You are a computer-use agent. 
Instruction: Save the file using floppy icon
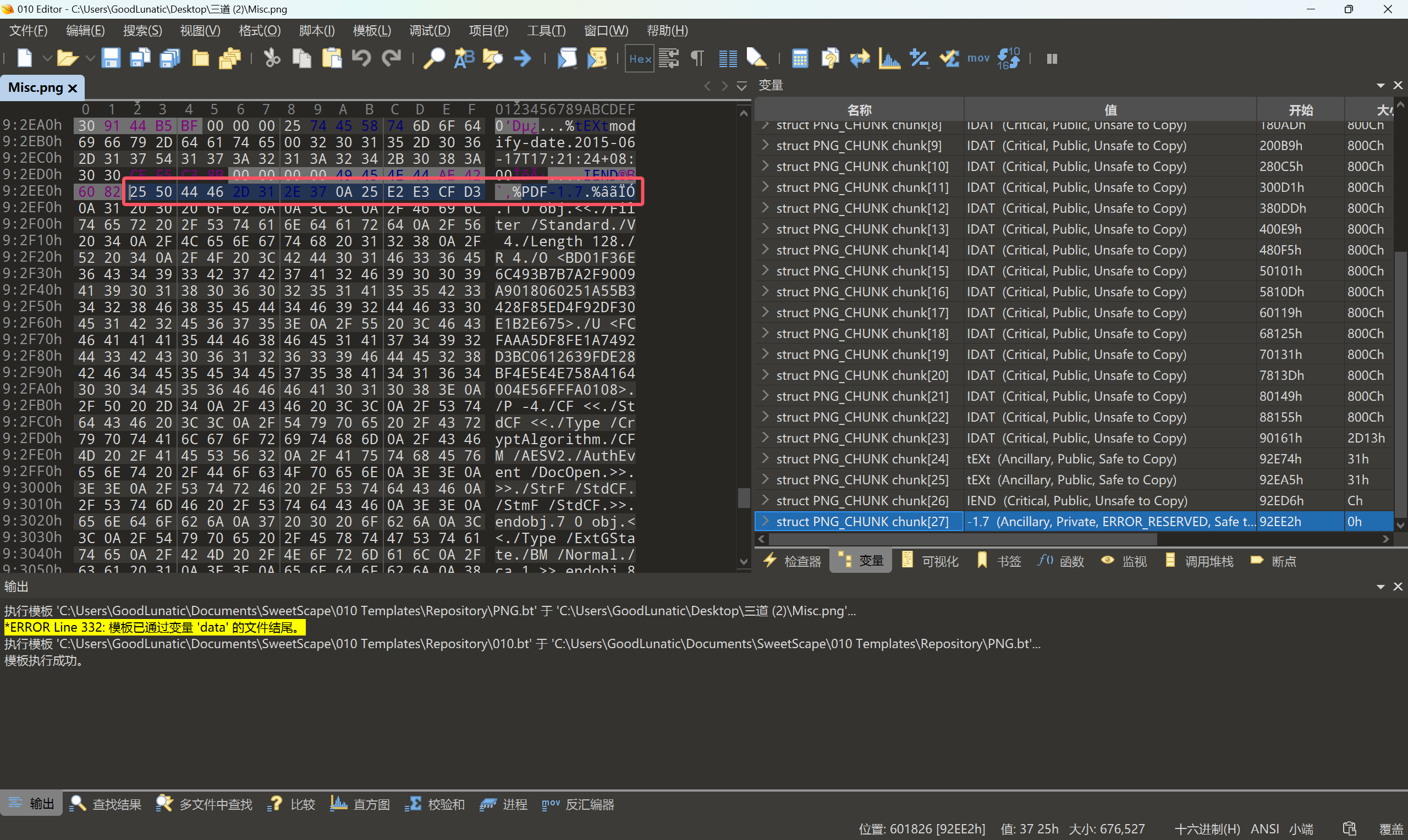click(x=111, y=58)
